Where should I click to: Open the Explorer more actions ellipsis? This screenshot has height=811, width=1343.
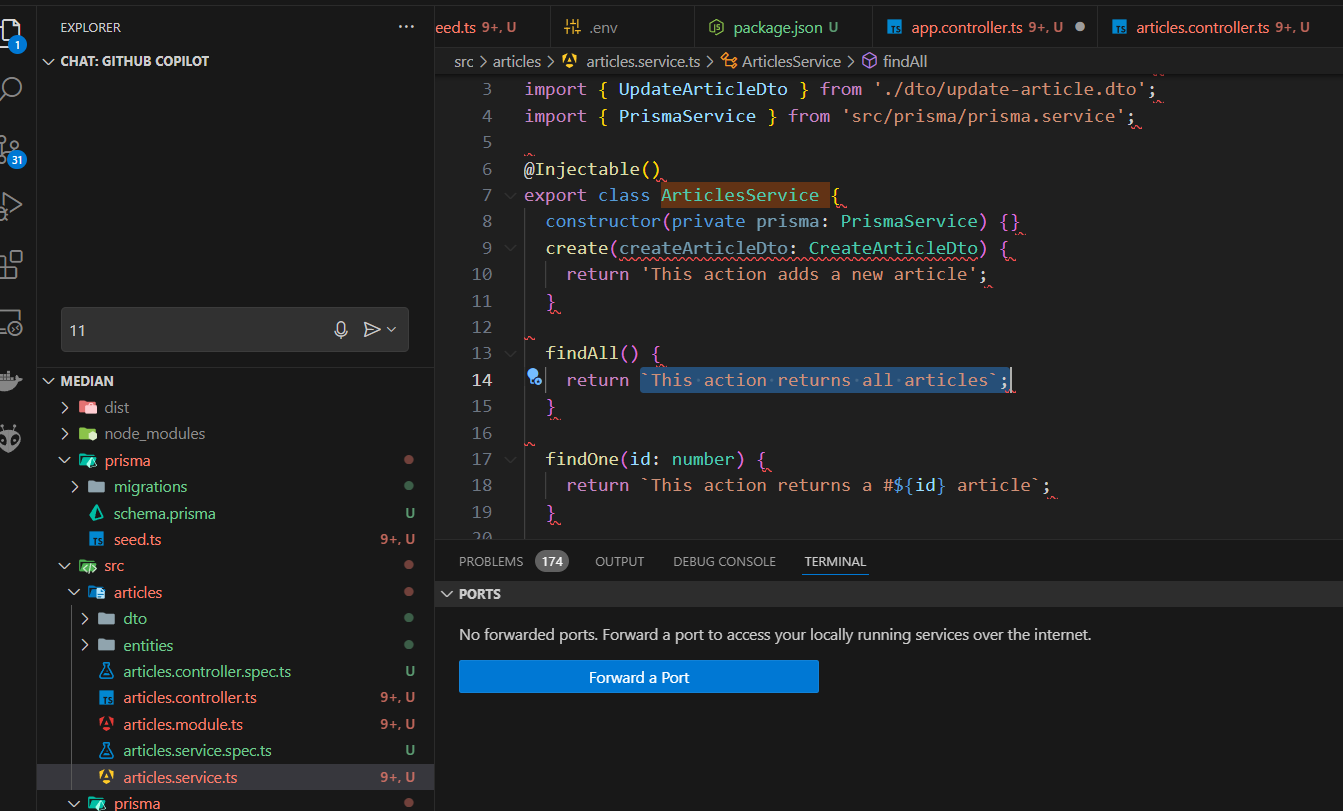click(406, 27)
